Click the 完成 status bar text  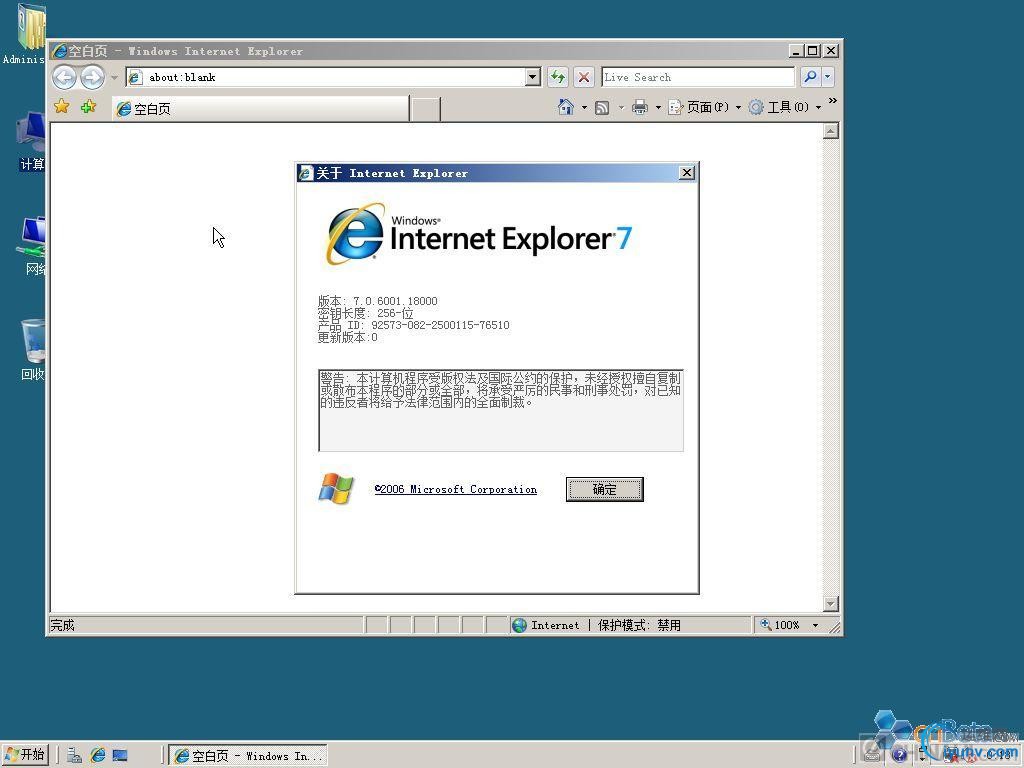click(62, 625)
